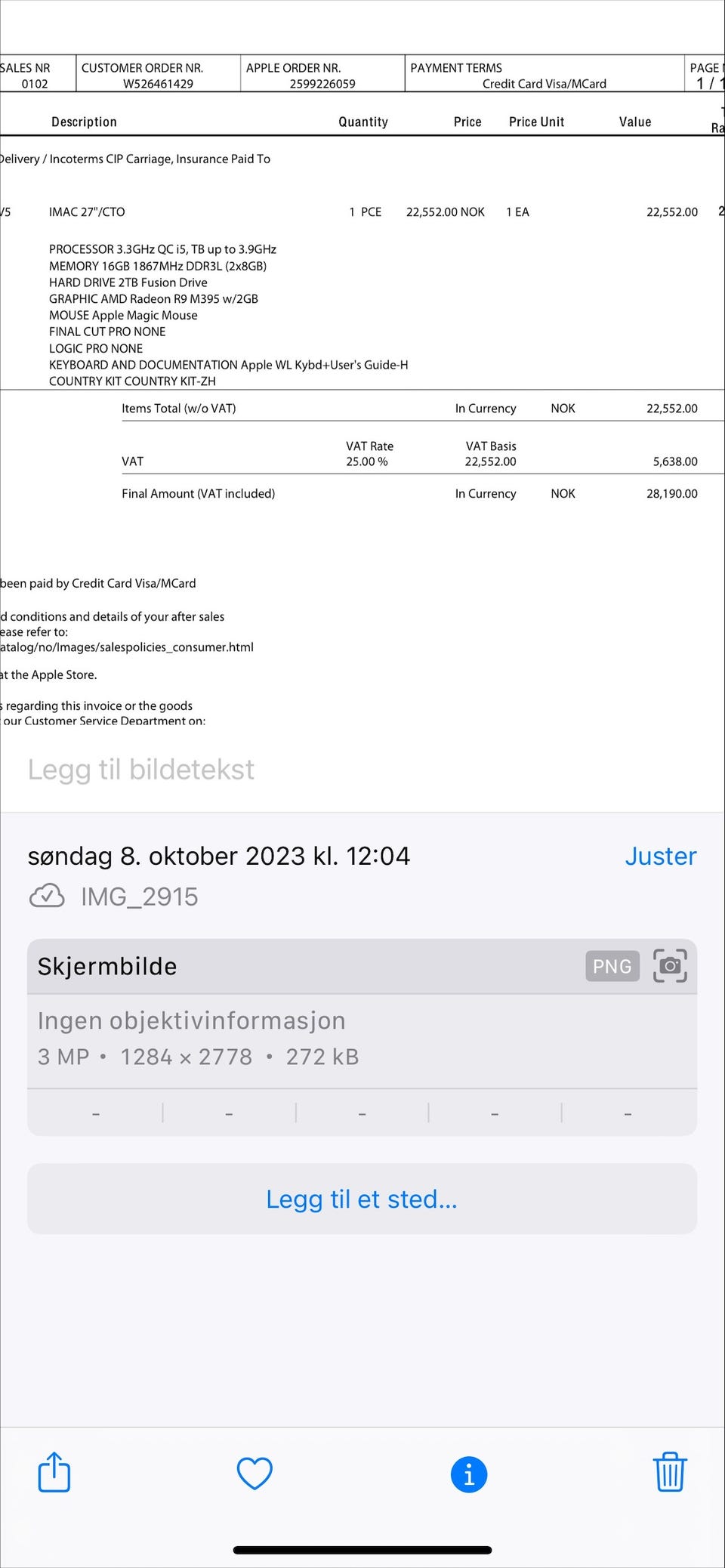Screen dimensions: 725x1568
Task: Tap the Final Amount row on invoice
Action: (x=409, y=493)
